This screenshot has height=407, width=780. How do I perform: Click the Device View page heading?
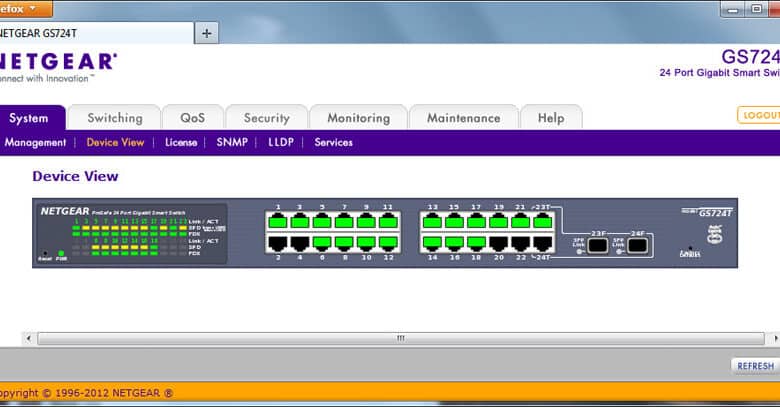coord(75,176)
